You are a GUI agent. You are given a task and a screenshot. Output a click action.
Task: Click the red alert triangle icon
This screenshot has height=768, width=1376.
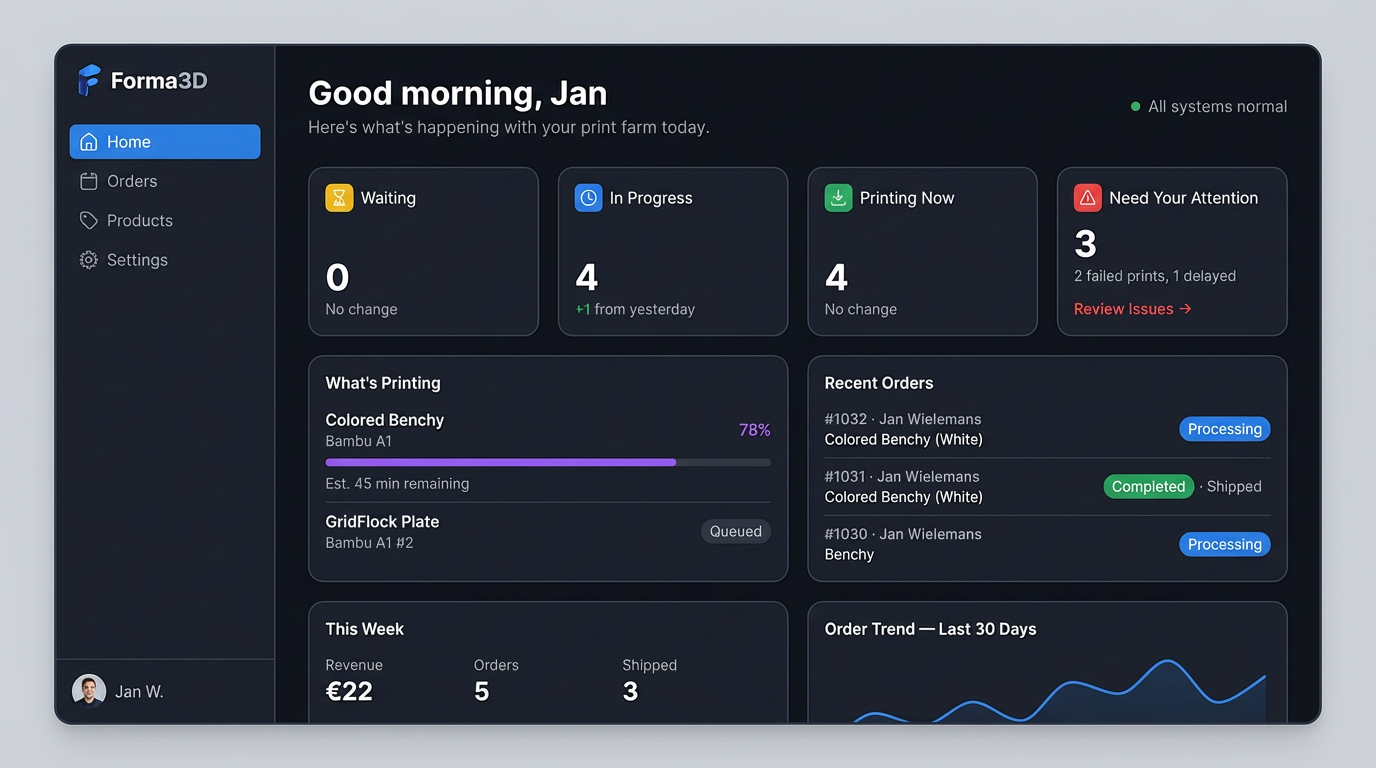click(x=1087, y=197)
